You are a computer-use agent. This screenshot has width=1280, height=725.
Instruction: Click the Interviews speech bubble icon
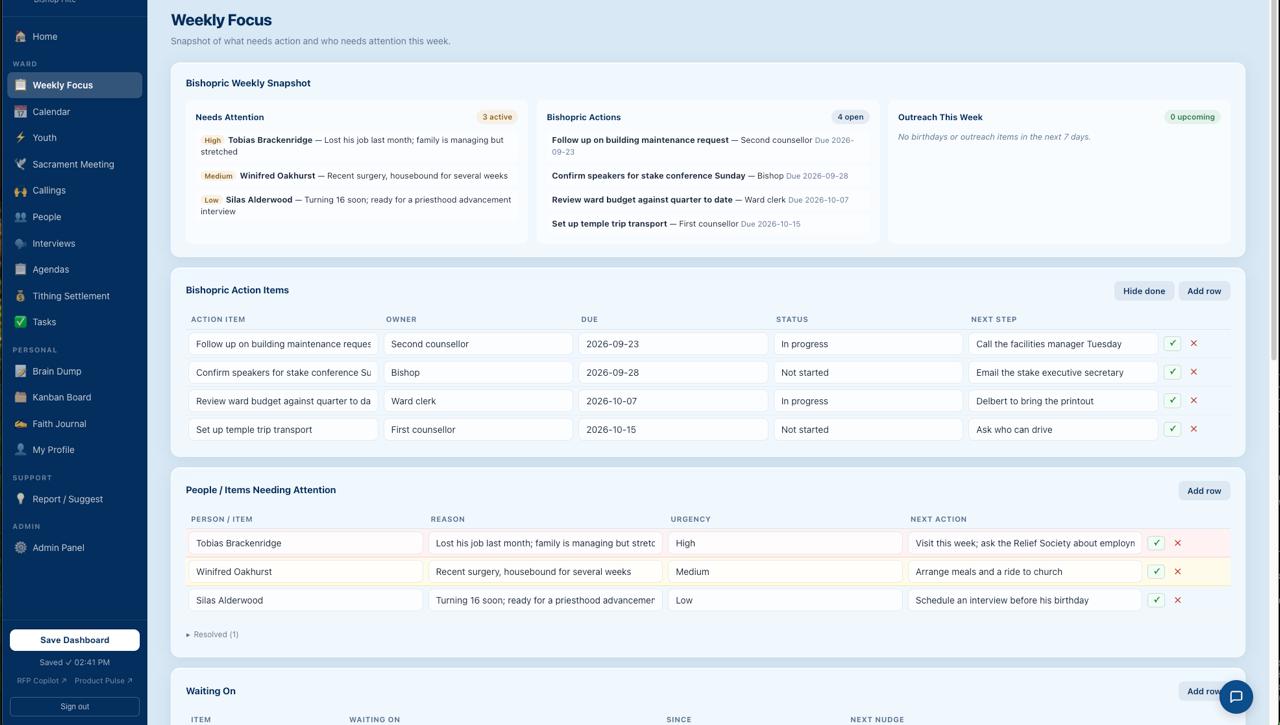coord(20,243)
